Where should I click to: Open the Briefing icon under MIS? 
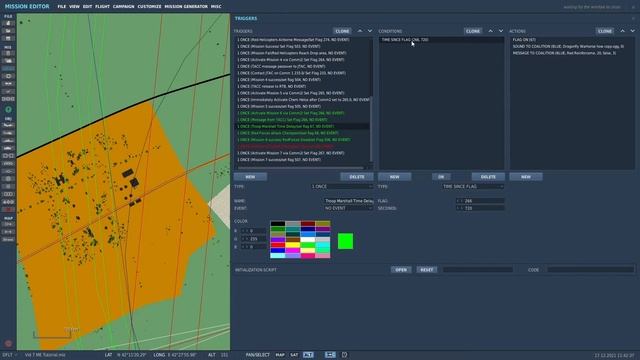[8, 53]
